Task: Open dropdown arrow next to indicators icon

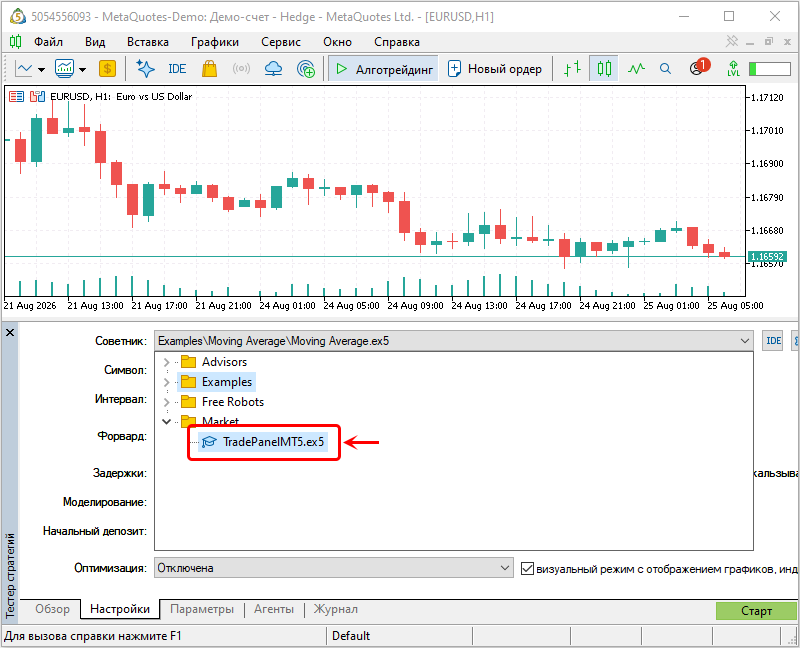Action: click(x=83, y=69)
